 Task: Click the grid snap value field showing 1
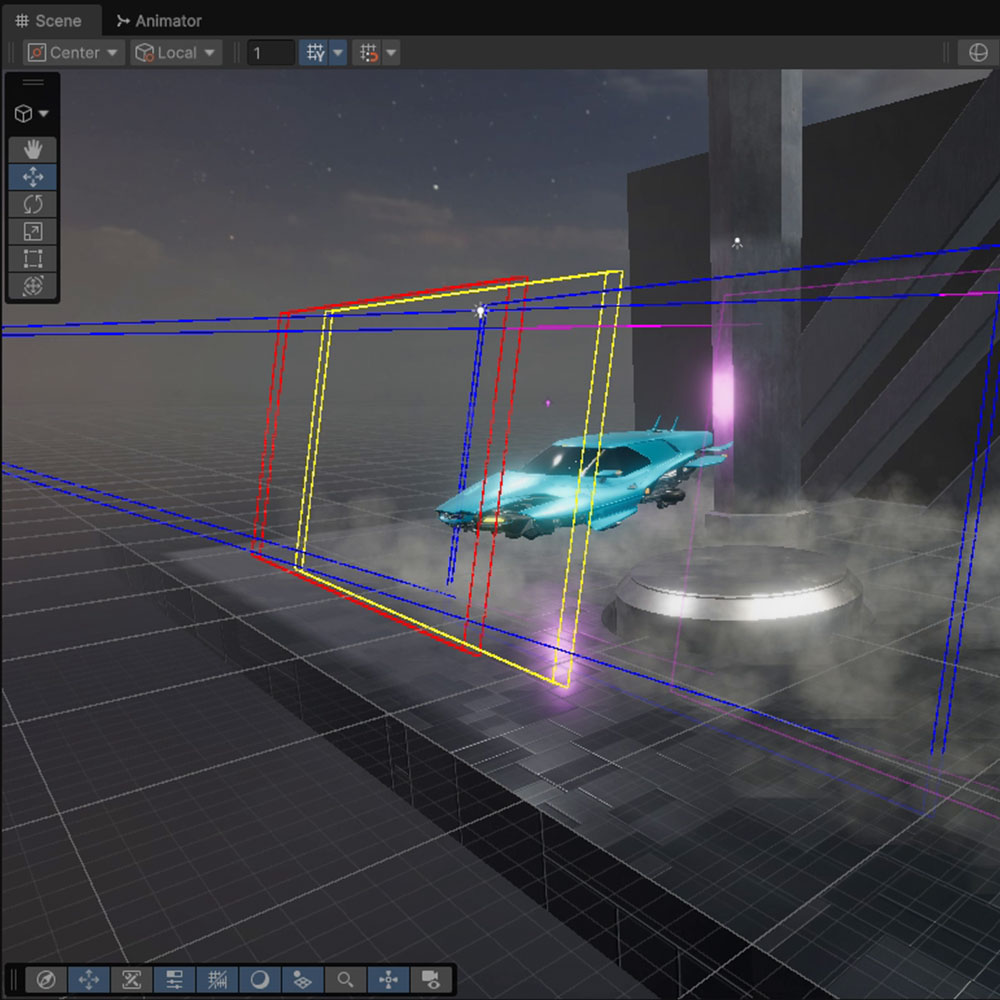(x=271, y=52)
